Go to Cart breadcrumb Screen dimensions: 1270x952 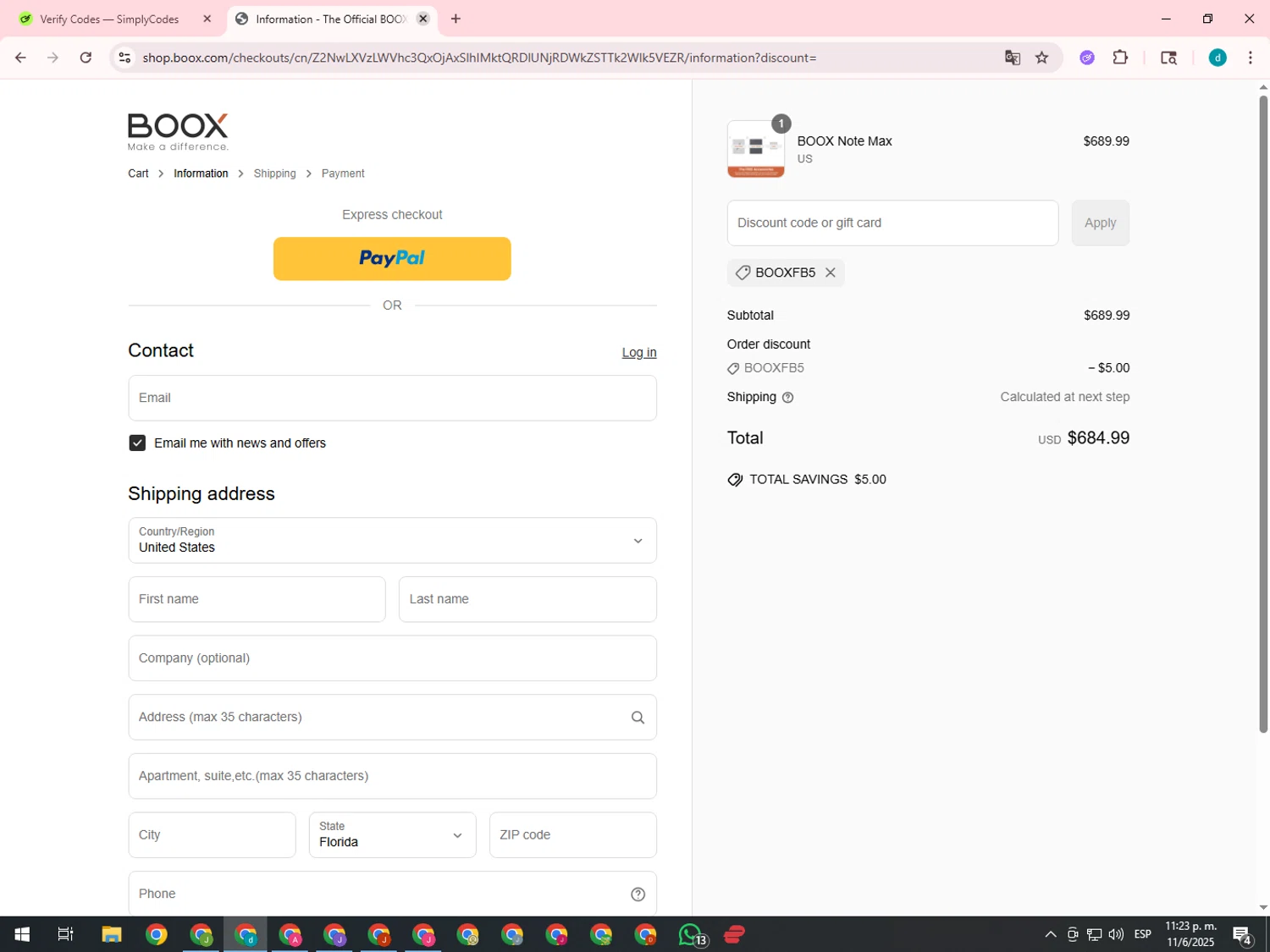click(x=138, y=173)
